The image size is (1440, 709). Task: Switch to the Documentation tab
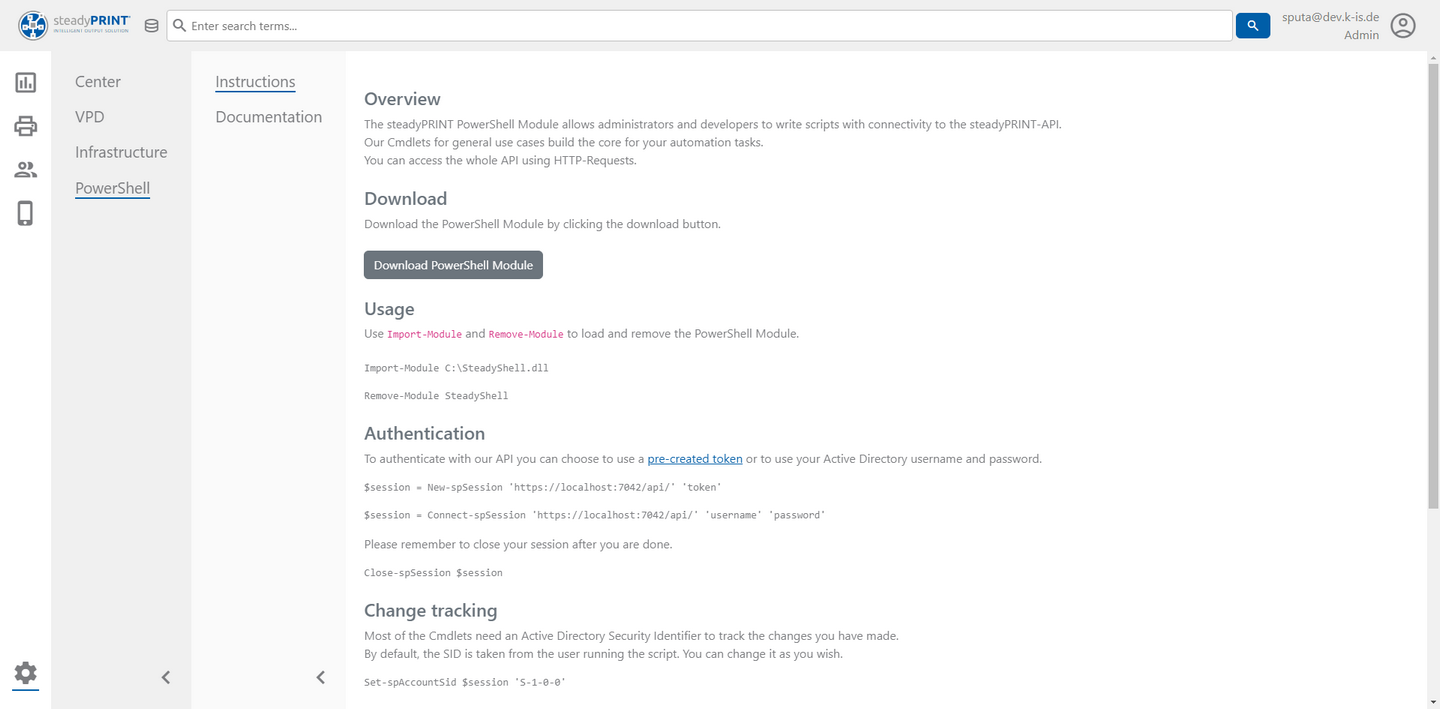[269, 117]
